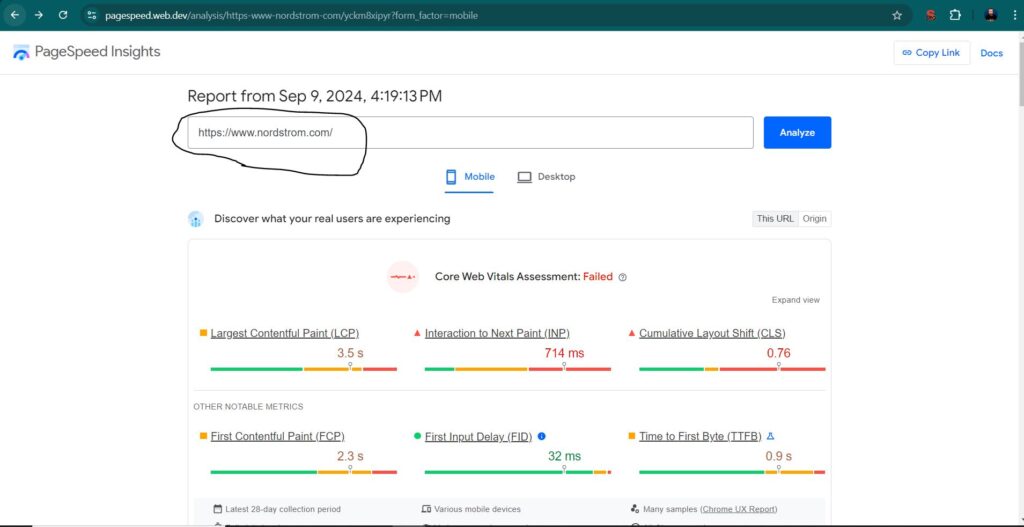
Task: Go back using the browser back arrow
Action: click(14, 15)
